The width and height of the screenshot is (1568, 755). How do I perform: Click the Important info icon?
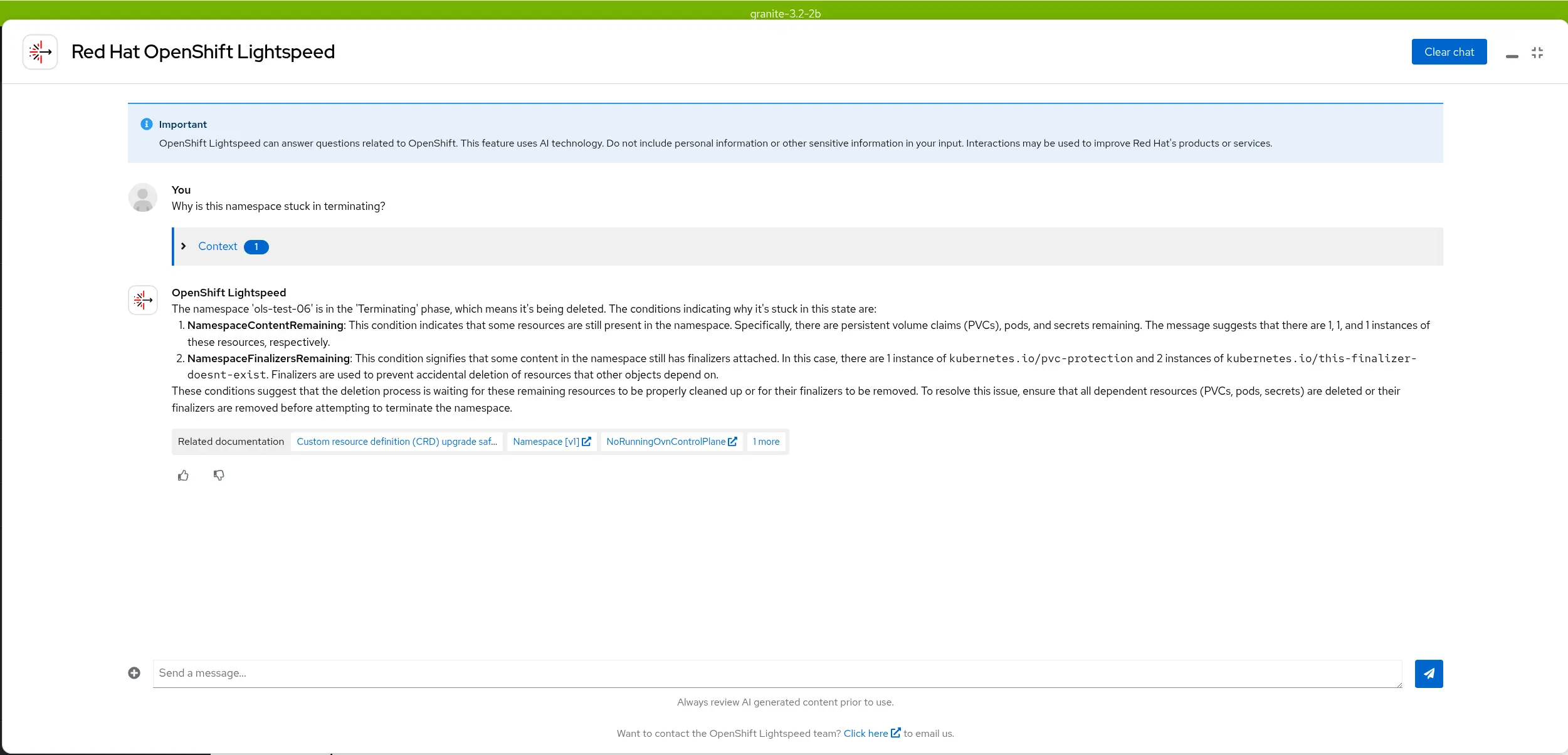click(x=147, y=124)
